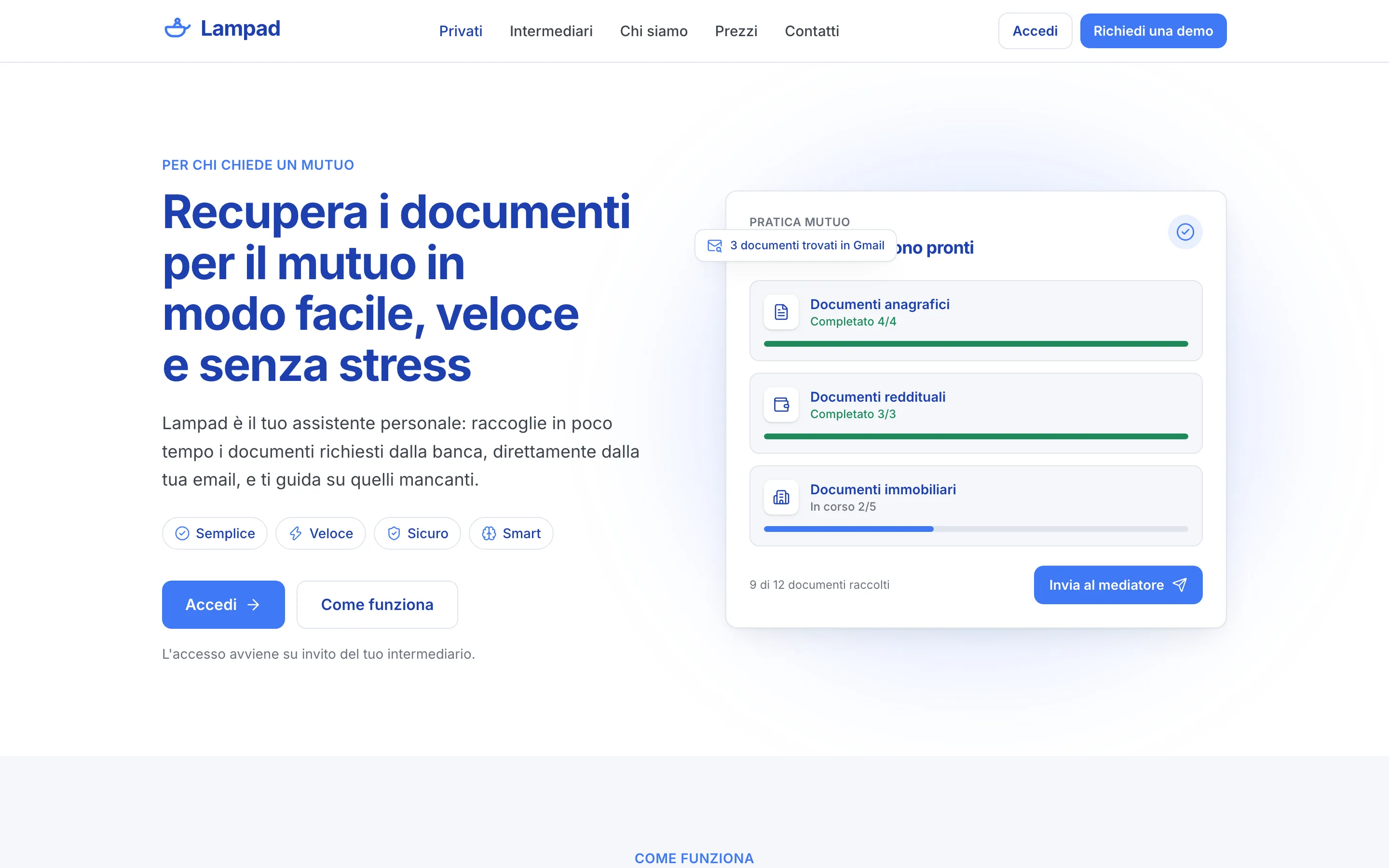This screenshot has height=868, width=1389.
Task: Click the mail search icon in Gmail badge
Action: pyautogui.click(x=715, y=246)
